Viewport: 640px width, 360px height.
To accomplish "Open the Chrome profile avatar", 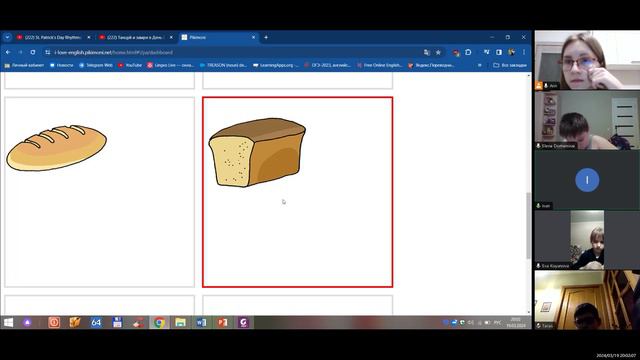I will click(x=511, y=52).
